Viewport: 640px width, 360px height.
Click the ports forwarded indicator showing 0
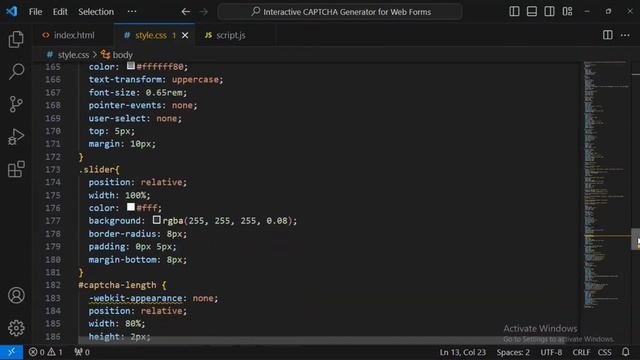(82, 352)
